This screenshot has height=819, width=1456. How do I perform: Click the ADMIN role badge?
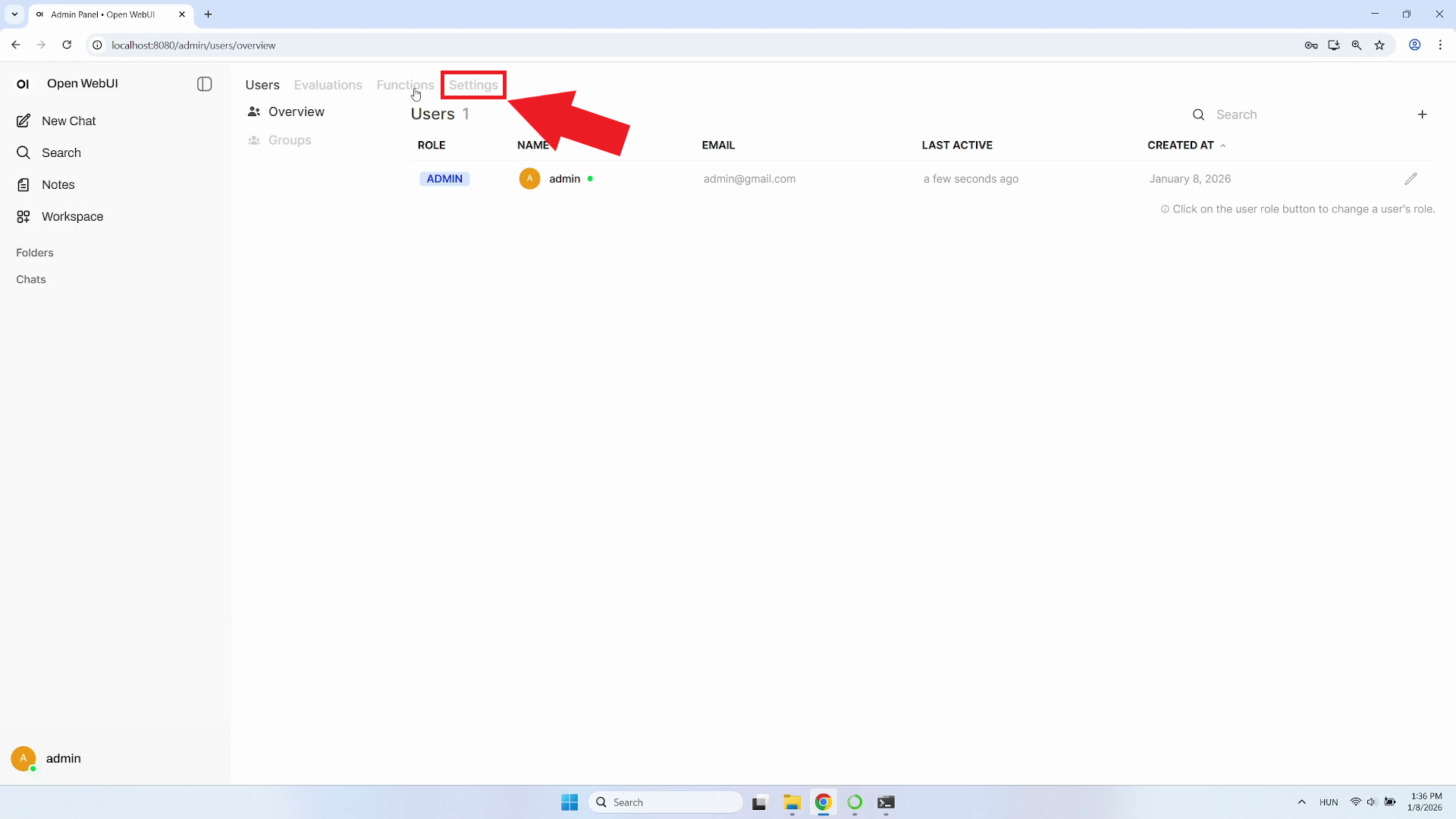pyautogui.click(x=444, y=179)
